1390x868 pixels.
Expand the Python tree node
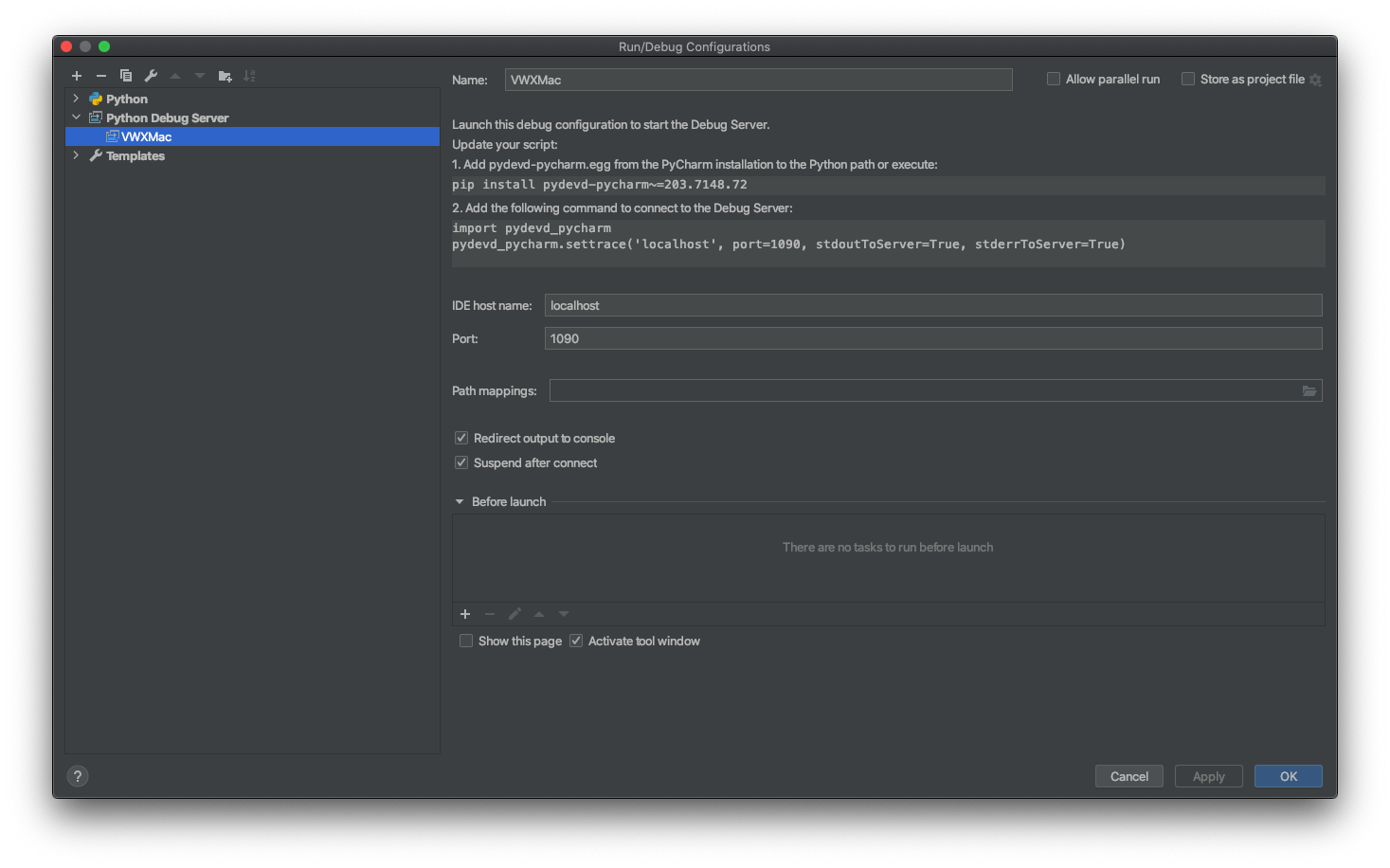[x=76, y=99]
